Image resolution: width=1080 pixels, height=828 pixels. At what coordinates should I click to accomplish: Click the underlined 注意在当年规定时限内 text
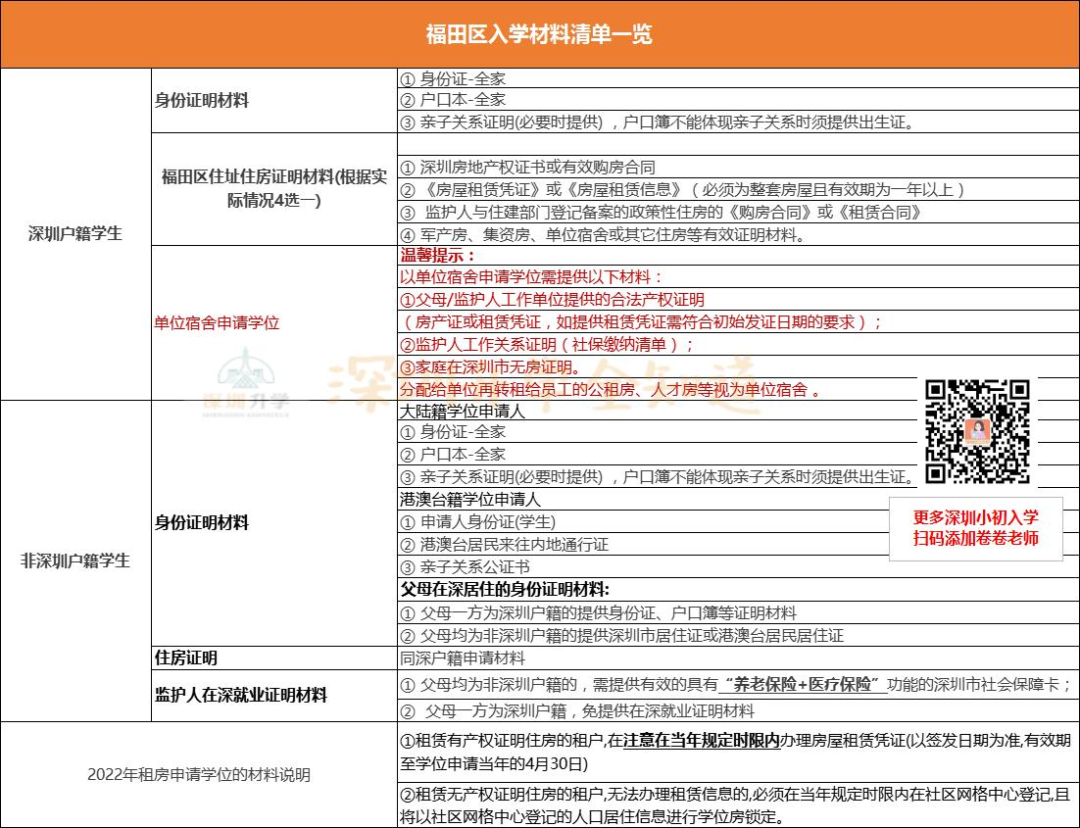click(701, 741)
